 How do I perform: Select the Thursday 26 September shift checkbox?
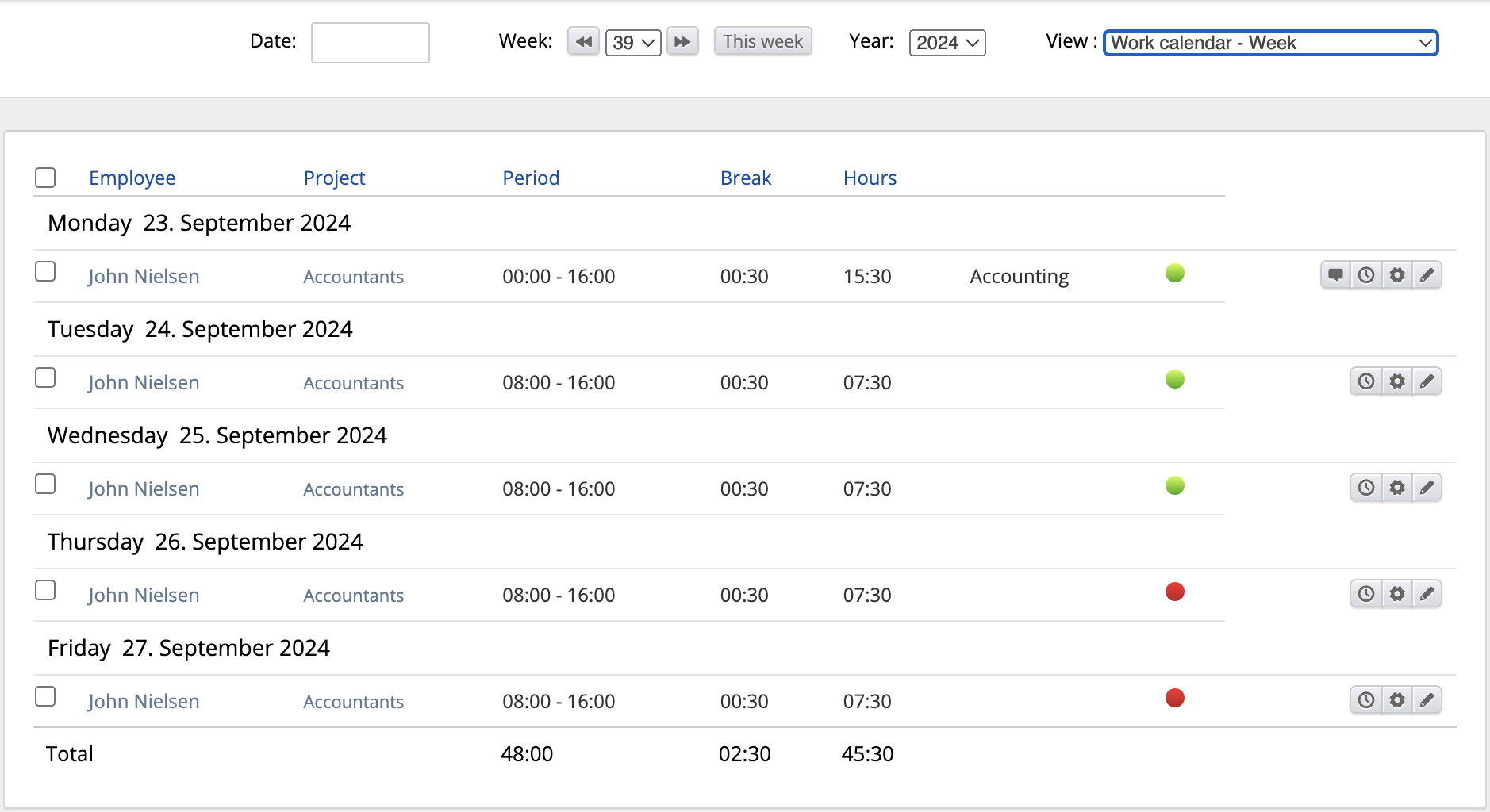tap(45, 591)
